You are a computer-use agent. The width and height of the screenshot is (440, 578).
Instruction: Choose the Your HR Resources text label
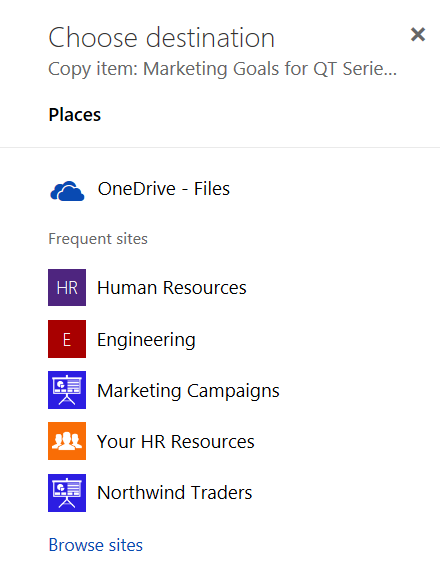click(x=176, y=442)
